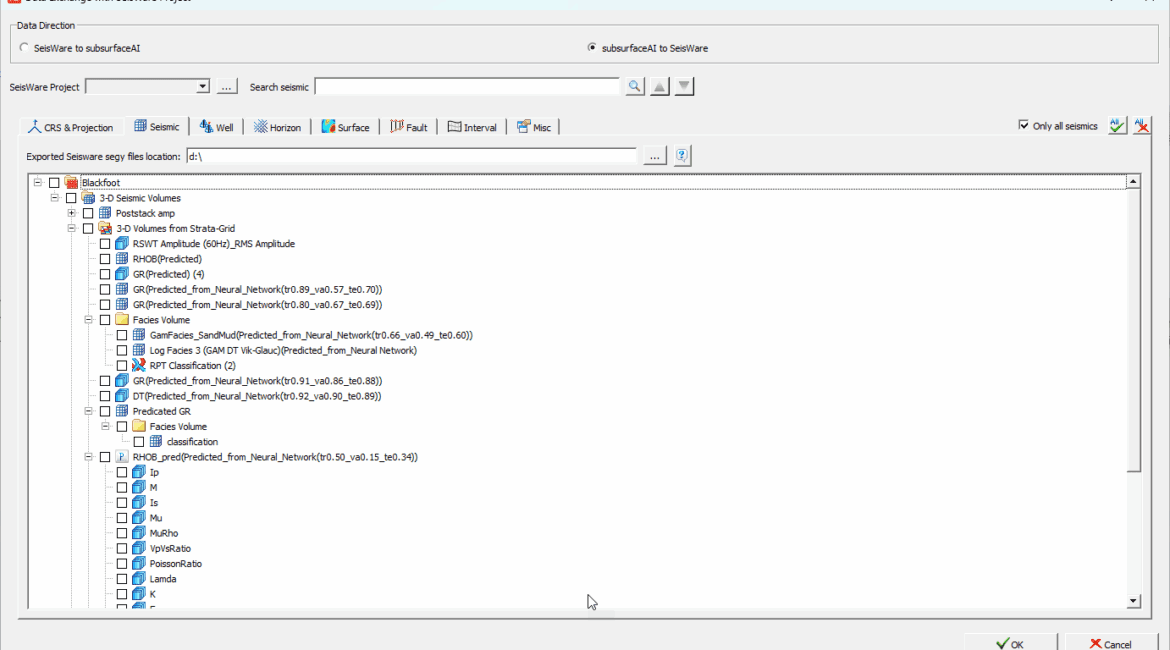Click the search magnifier icon
The height and width of the screenshot is (650, 1170).
click(x=634, y=87)
